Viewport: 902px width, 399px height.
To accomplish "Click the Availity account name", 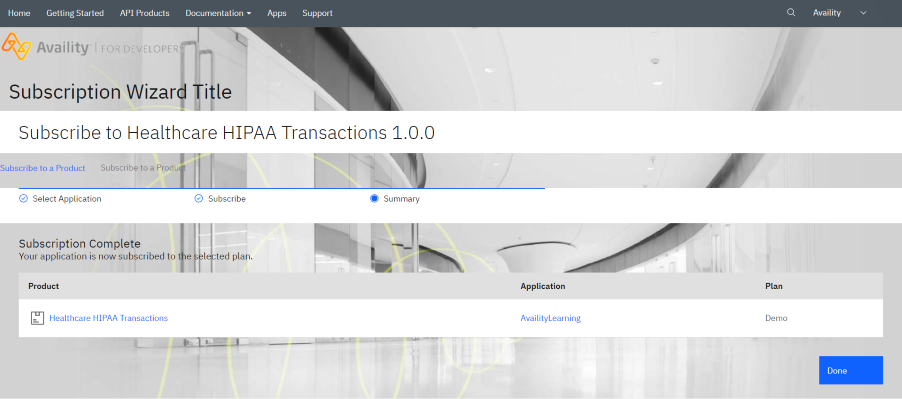I will 827,13.
